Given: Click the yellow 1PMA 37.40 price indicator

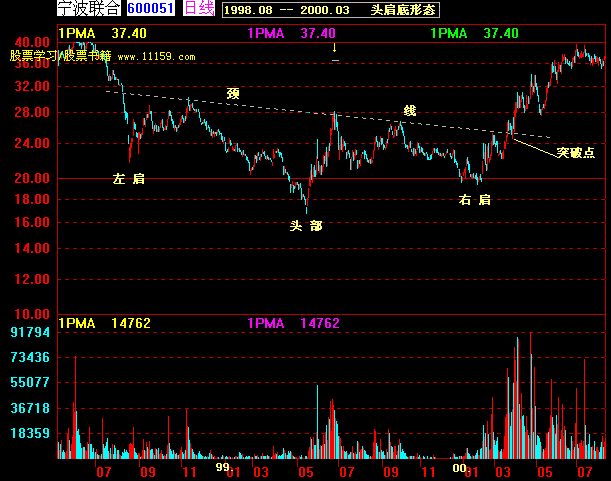Looking at the screenshot, I should pyautogui.click(x=102, y=34).
